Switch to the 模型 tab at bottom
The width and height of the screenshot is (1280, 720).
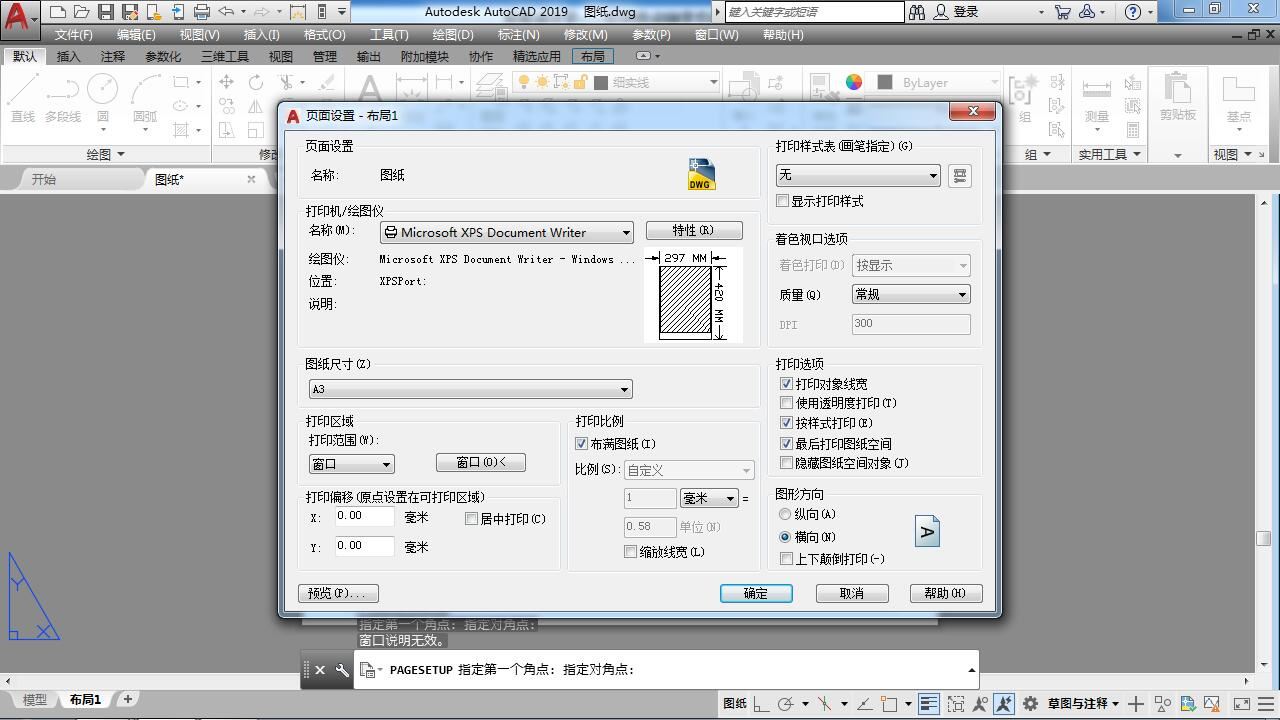click(34, 700)
